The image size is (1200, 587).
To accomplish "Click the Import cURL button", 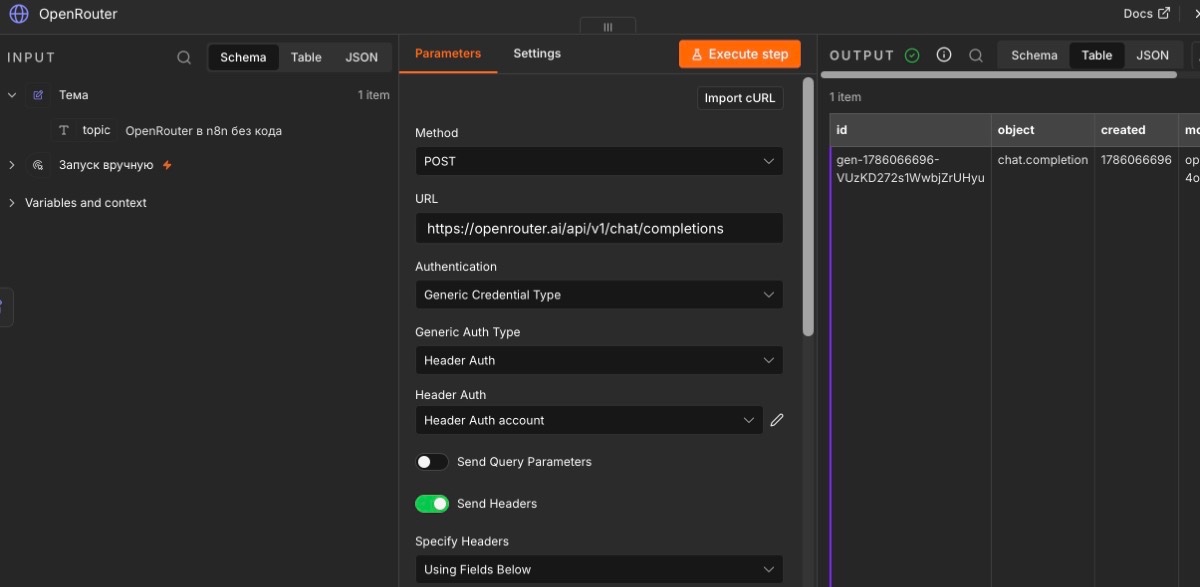I will pyautogui.click(x=740, y=98).
